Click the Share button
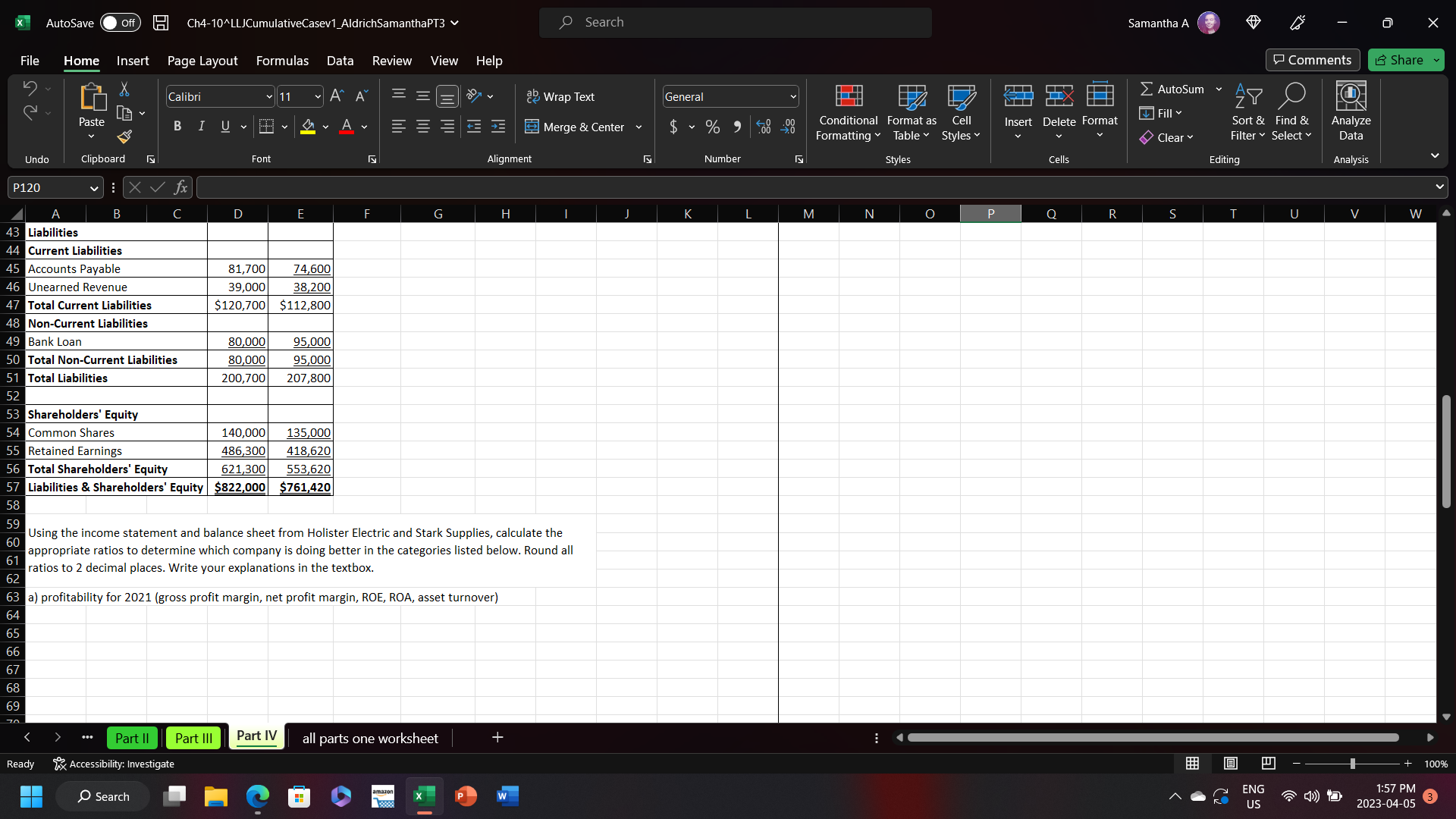 [x=1399, y=60]
